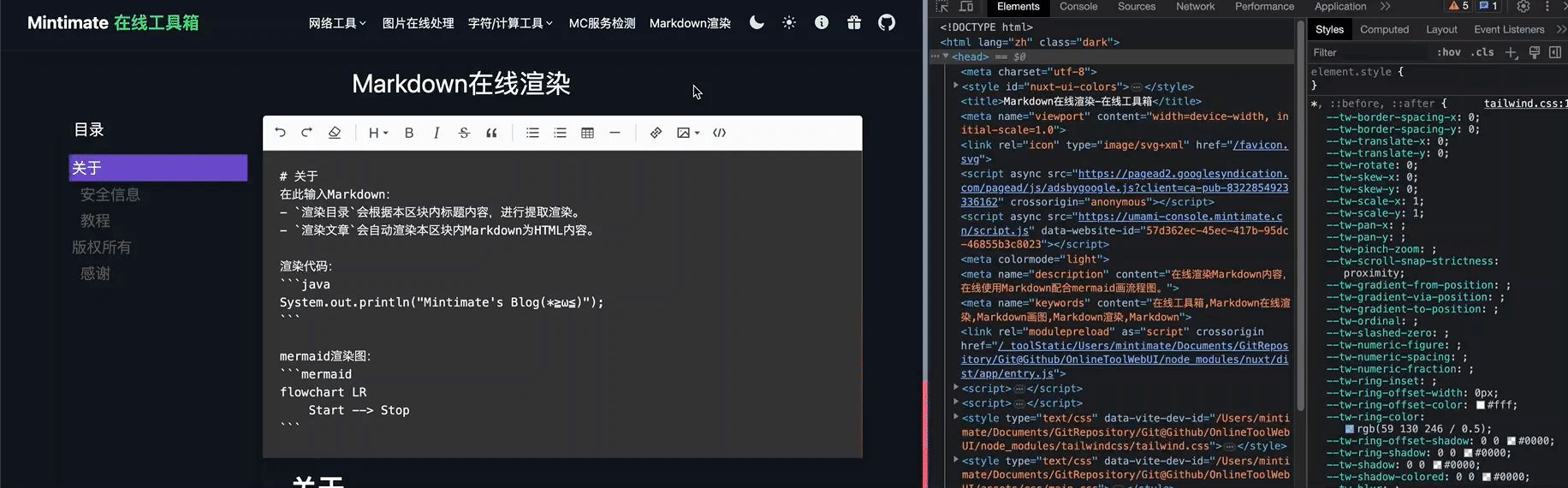Insert a horizontal rule
The width and height of the screenshot is (1568, 488).
pyautogui.click(x=615, y=133)
